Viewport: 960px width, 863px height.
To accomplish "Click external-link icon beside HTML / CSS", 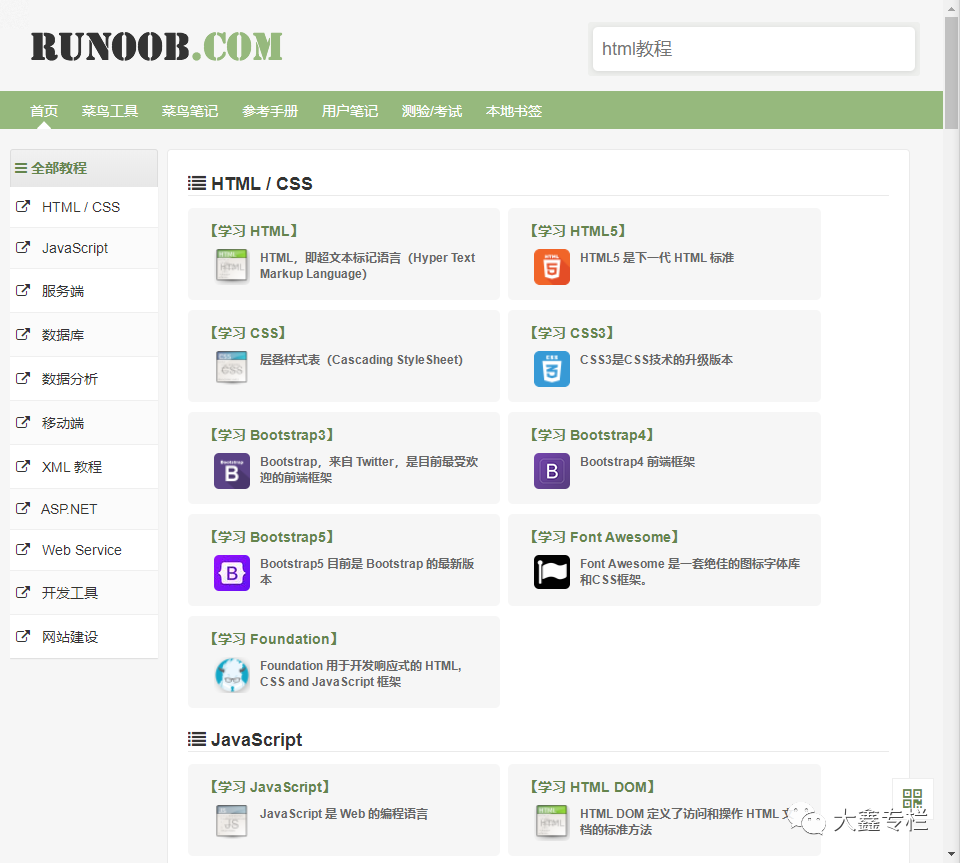I will pyautogui.click(x=23, y=206).
